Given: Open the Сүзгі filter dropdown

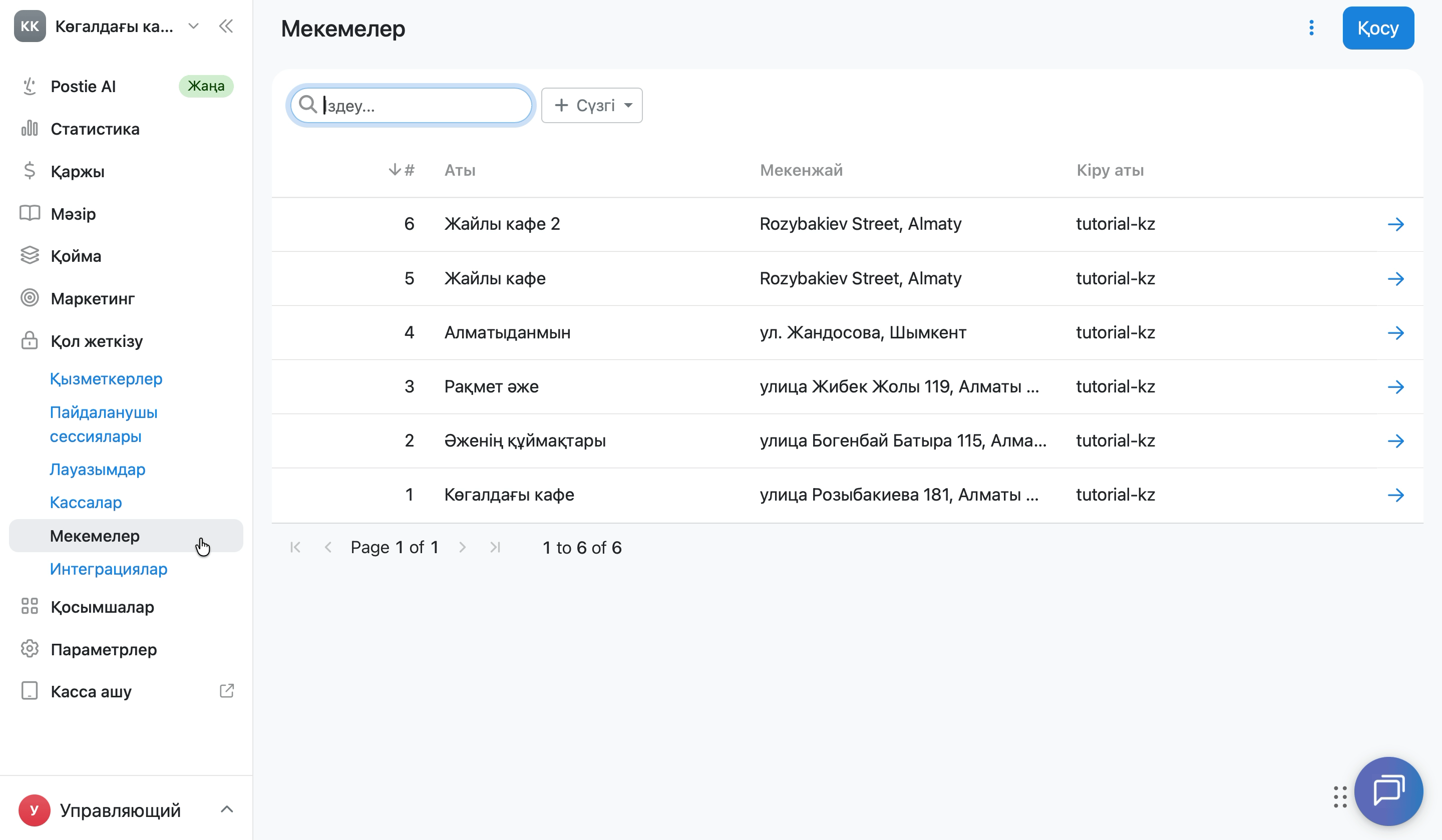Looking at the screenshot, I should (592, 105).
